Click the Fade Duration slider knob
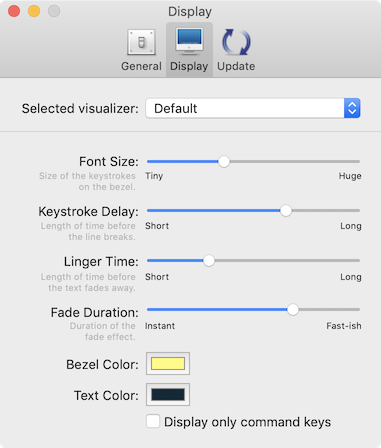This screenshot has height=448, width=381. (293, 310)
